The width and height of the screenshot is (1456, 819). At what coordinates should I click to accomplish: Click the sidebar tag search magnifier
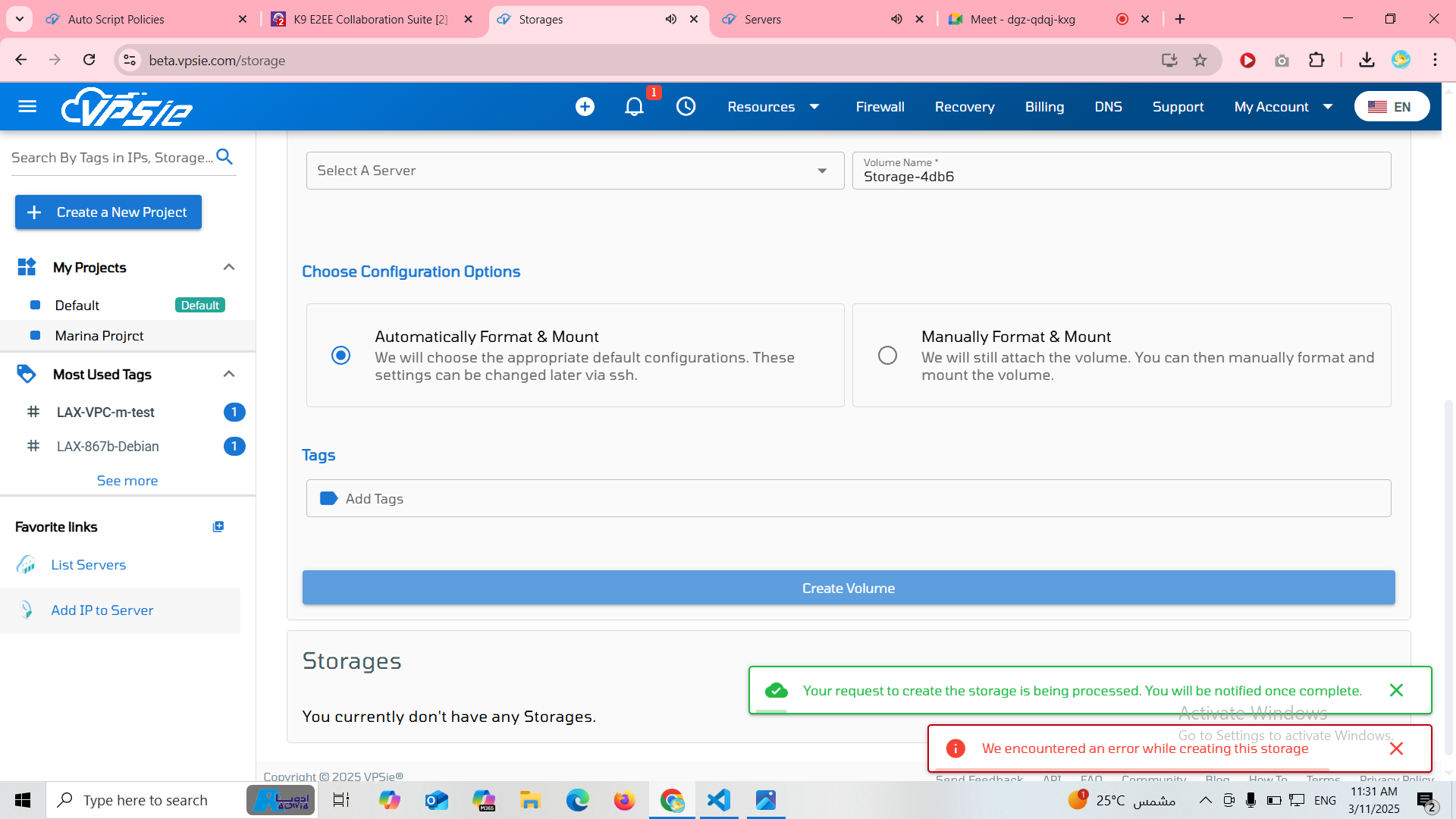(x=224, y=157)
